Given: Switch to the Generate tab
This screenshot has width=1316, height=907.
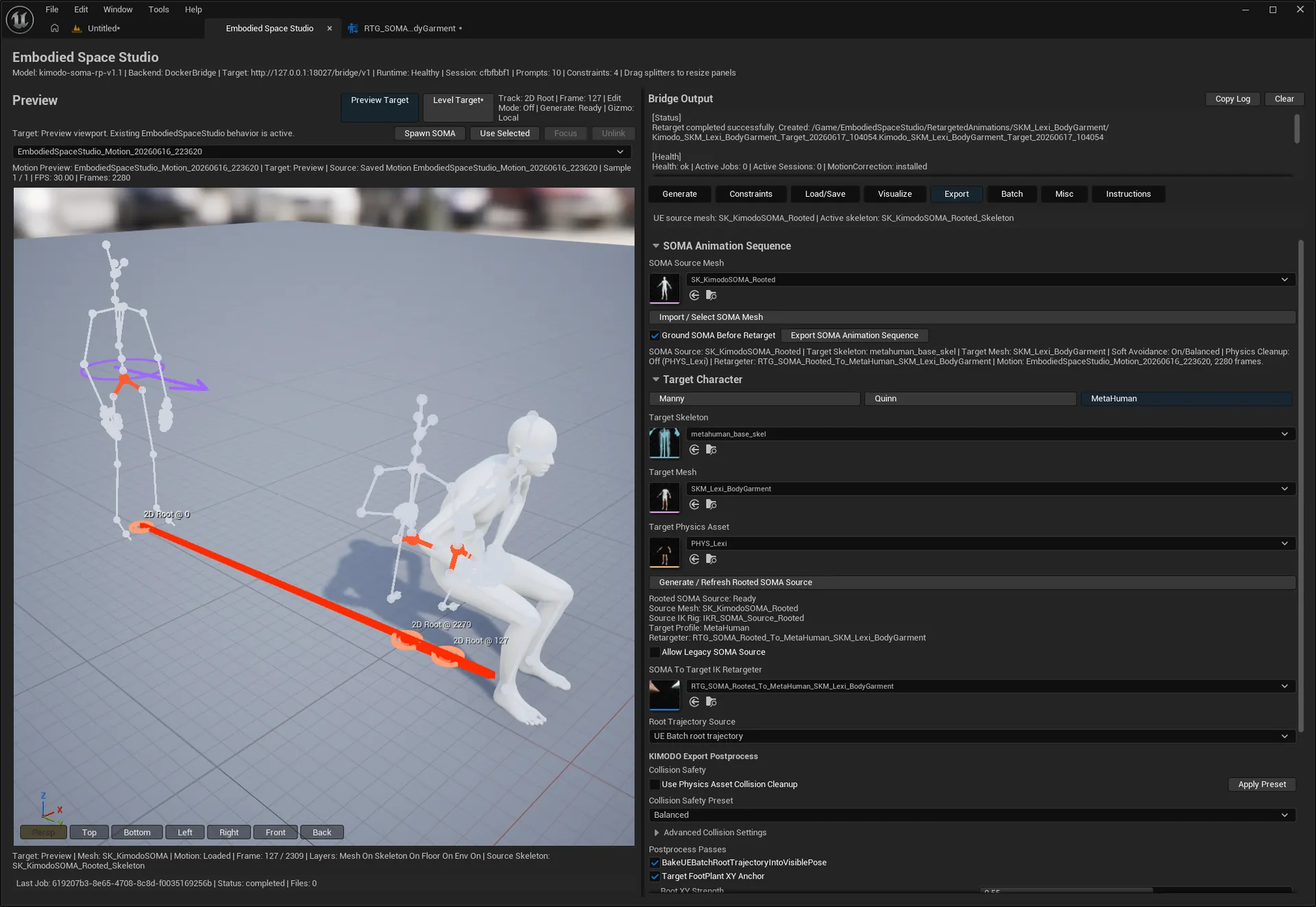Looking at the screenshot, I should tap(679, 194).
